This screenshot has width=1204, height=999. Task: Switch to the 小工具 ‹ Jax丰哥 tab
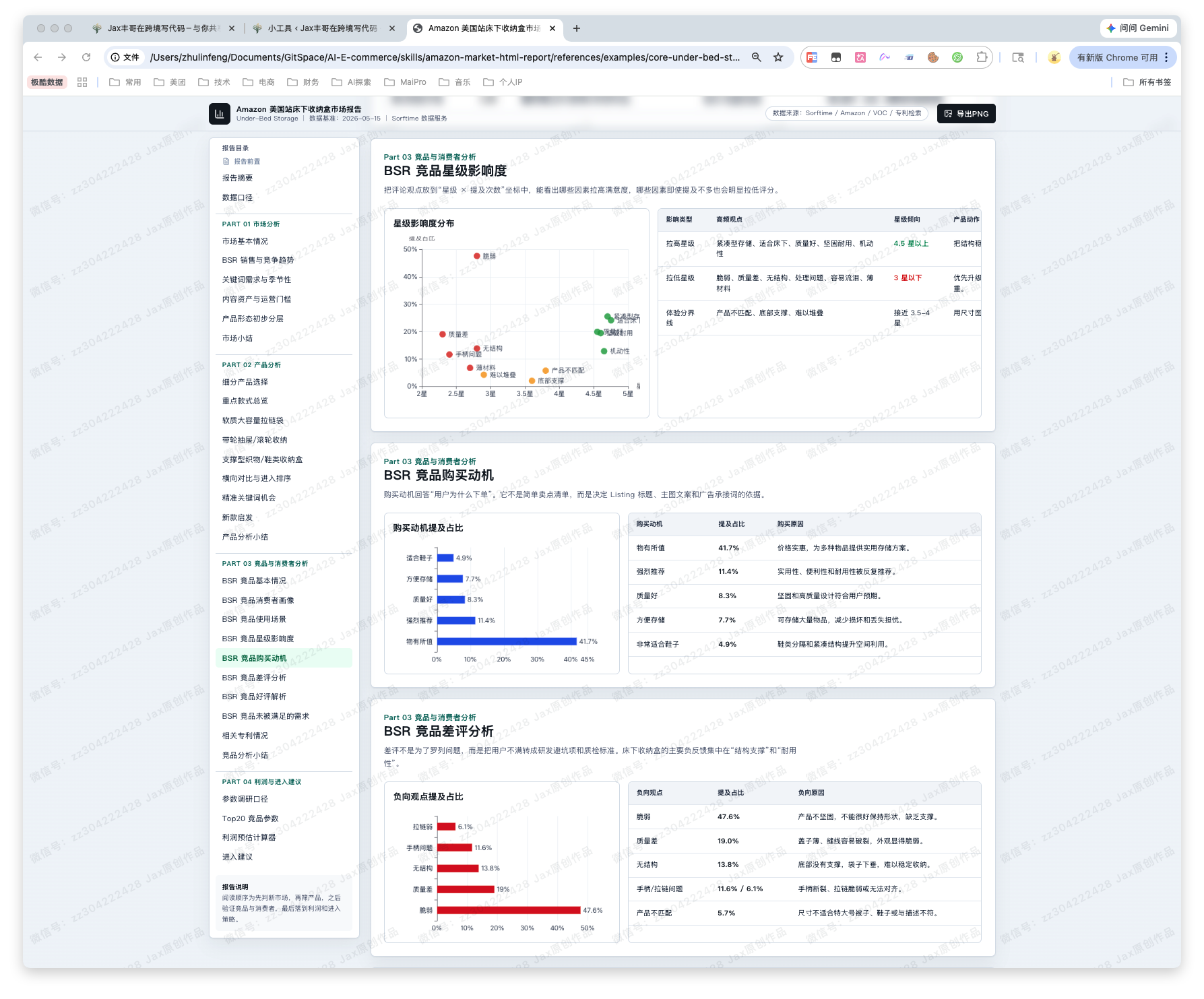tap(323, 28)
